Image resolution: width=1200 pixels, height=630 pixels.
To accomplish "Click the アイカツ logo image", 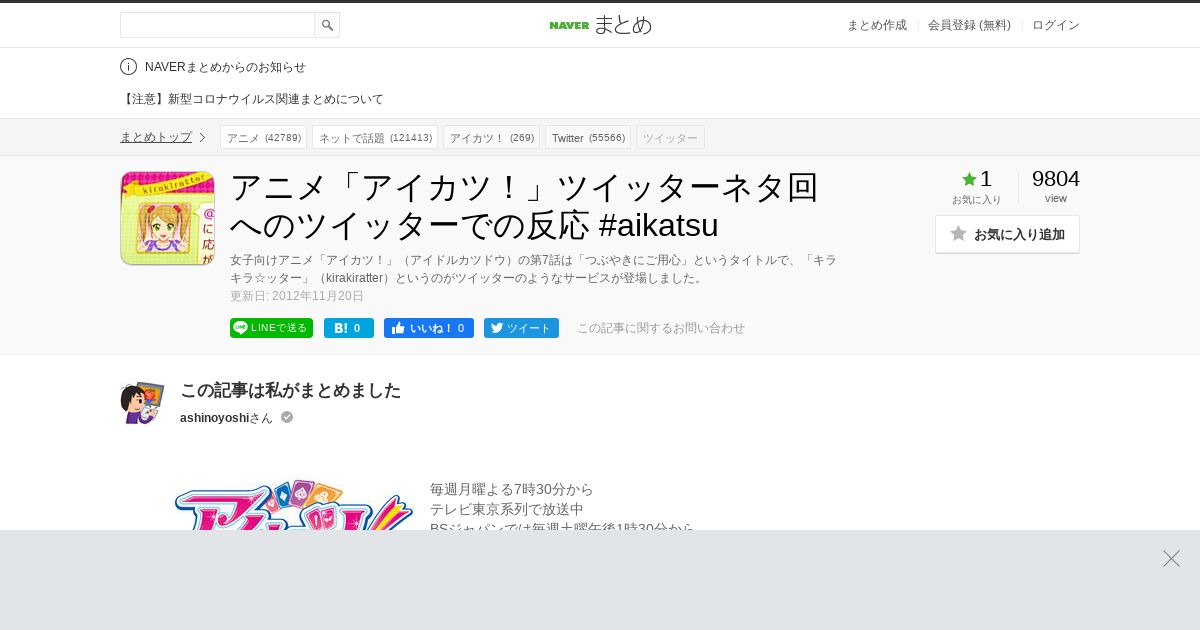I will point(293,505).
